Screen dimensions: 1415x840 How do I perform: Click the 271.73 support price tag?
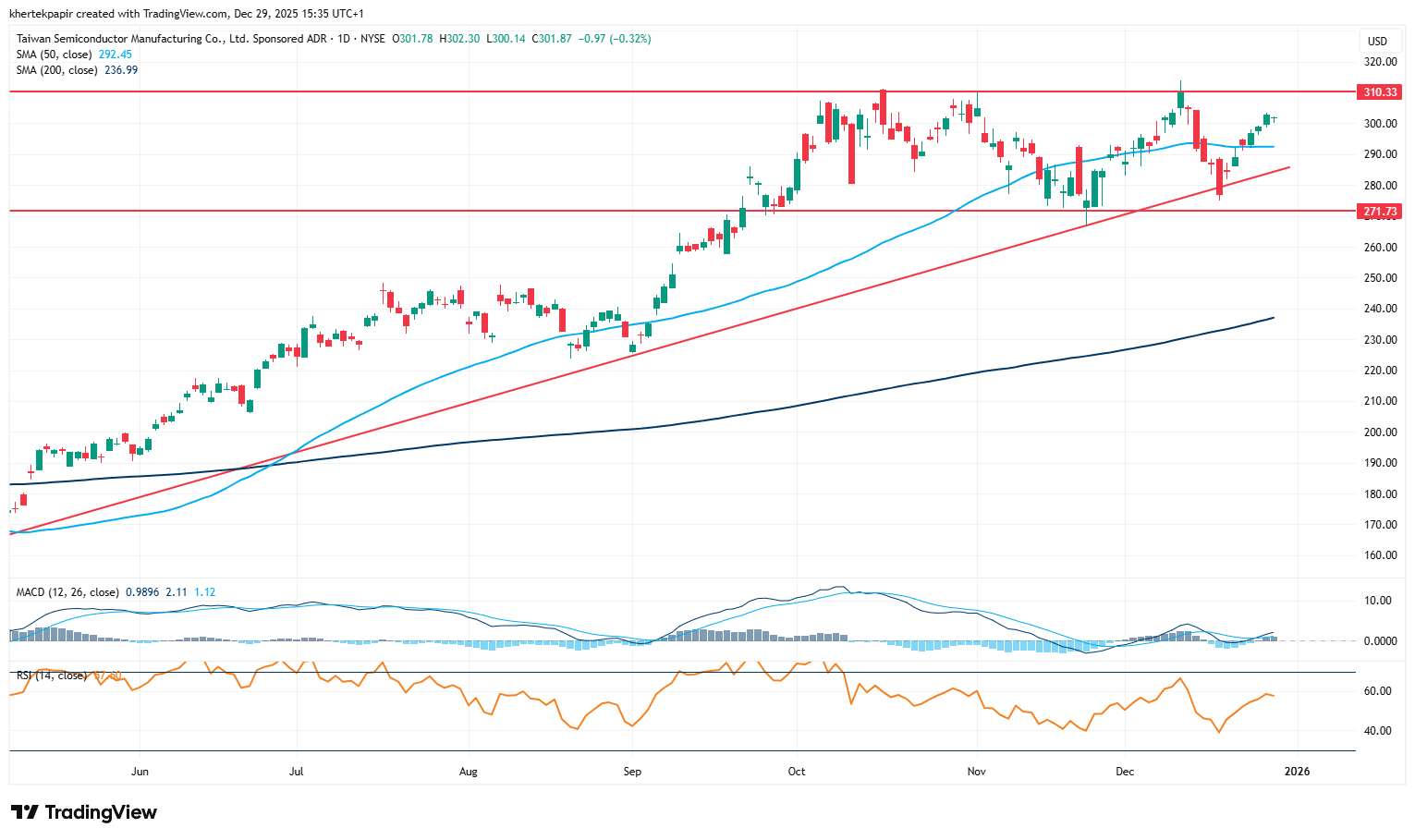(1380, 212)
